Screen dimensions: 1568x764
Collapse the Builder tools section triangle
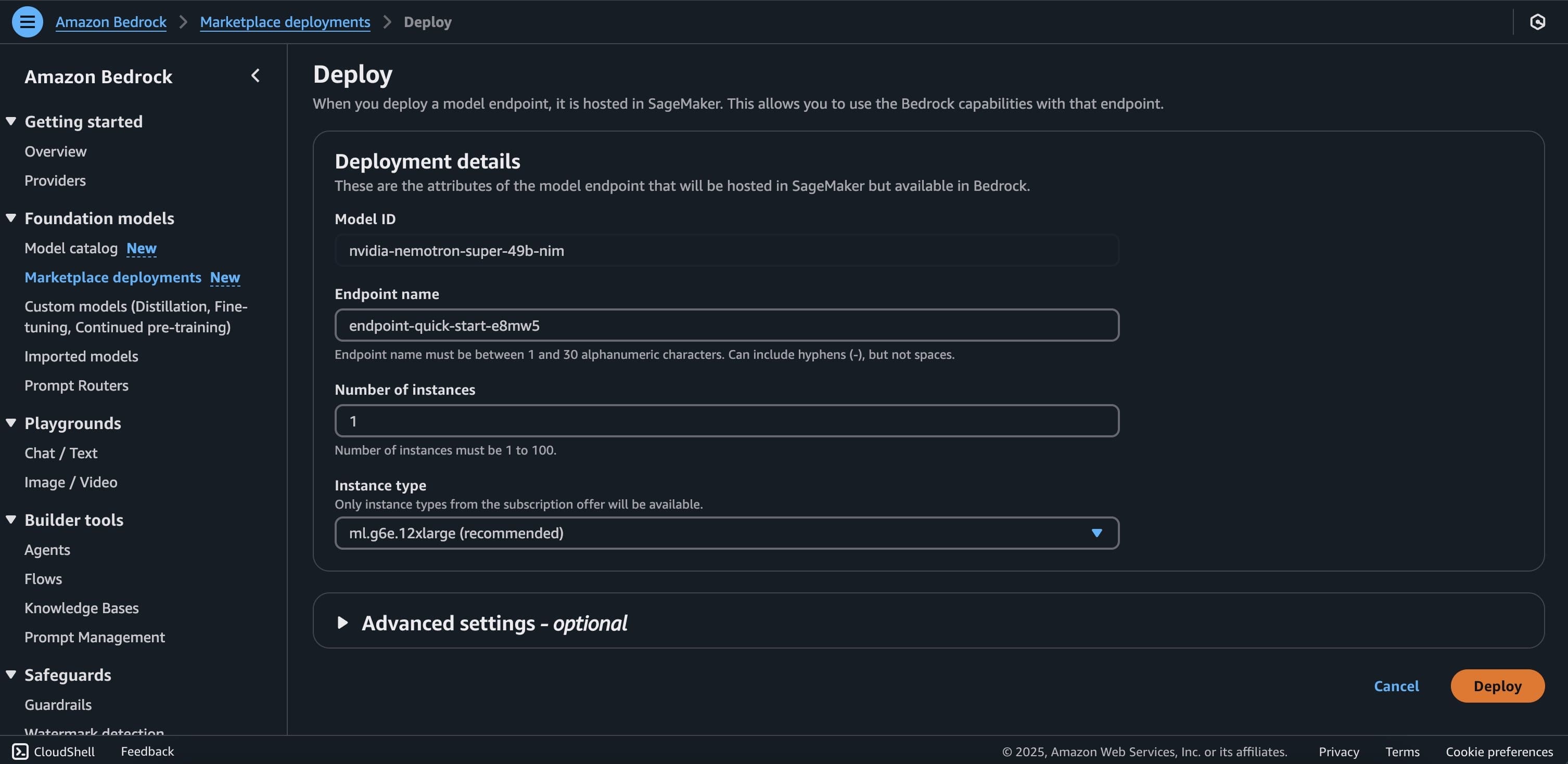tap(11, 520)
